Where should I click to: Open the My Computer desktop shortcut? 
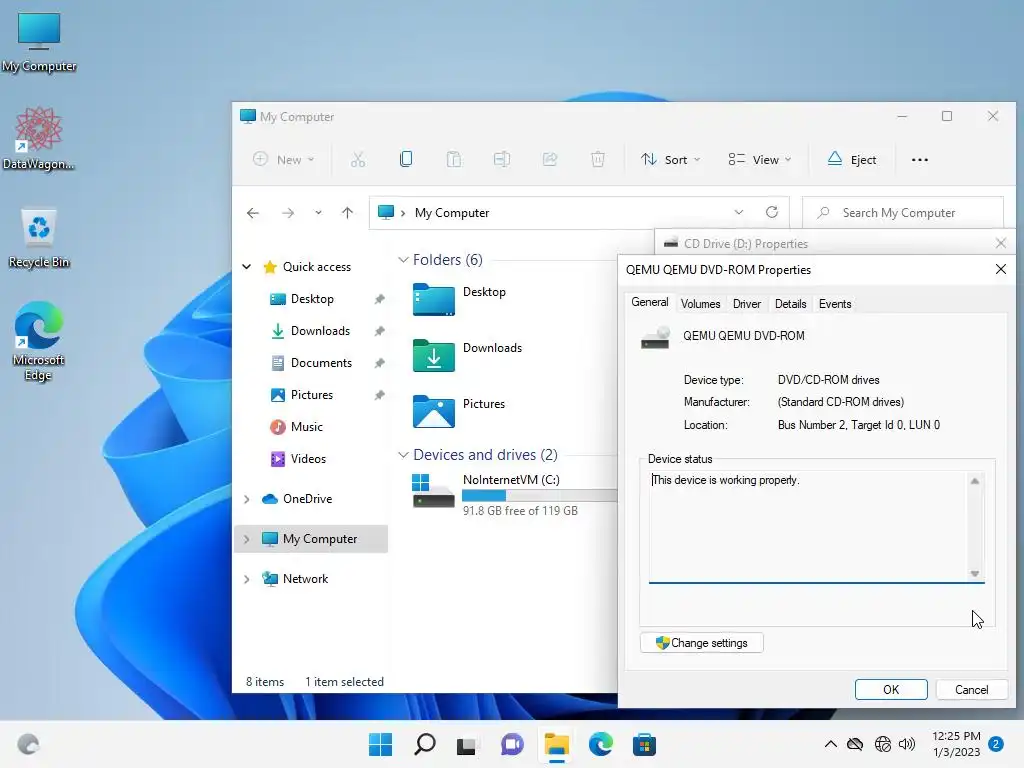(x=39, y=42)
